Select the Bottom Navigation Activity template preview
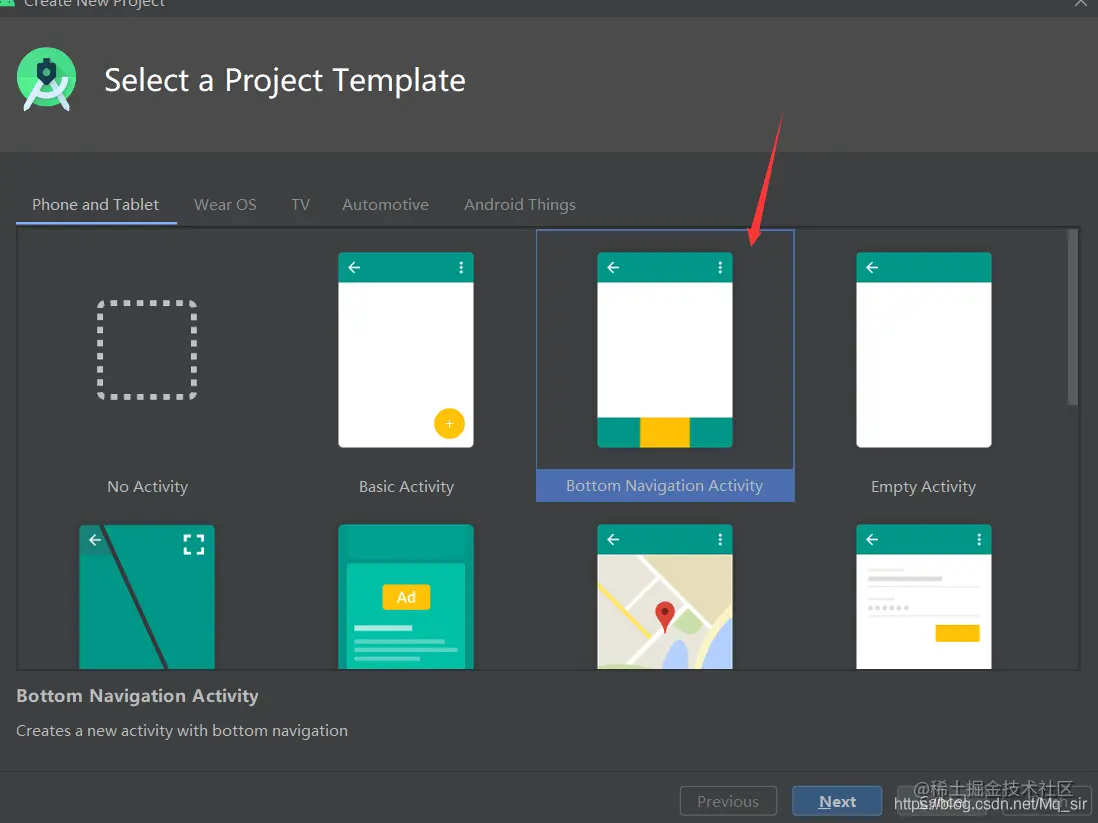1098x823 pixels. pos(665,350)
